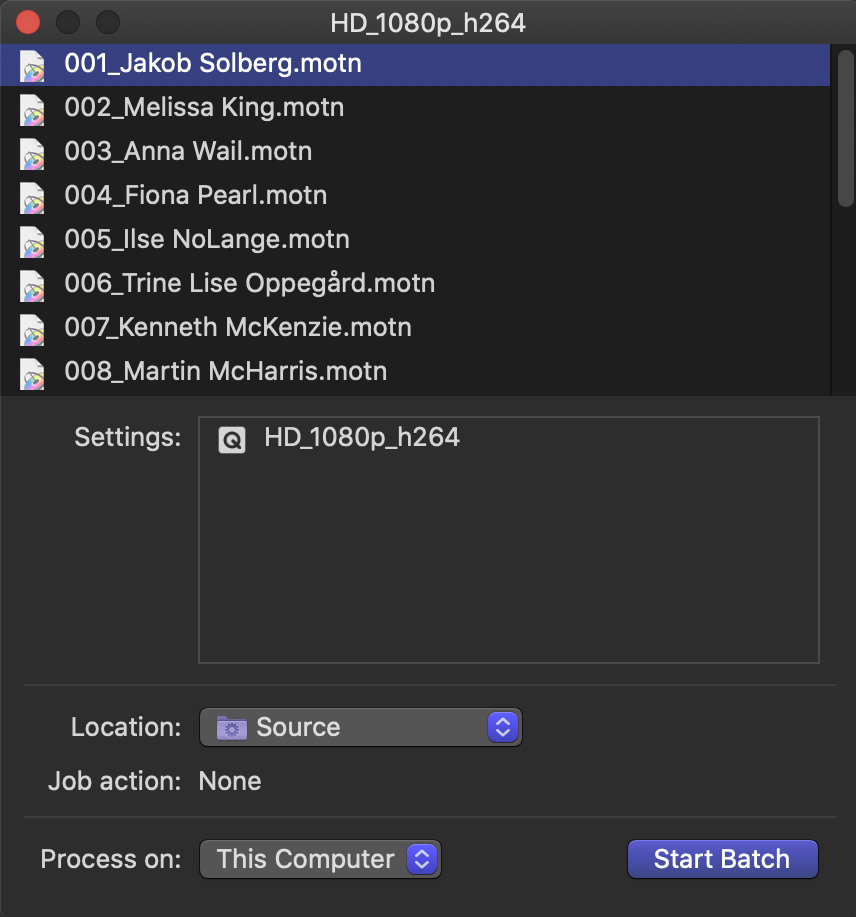Select the file name 006_Trine Lise Oppegård.motn
The image size is (856, 917).
click(x=250, y=283)
